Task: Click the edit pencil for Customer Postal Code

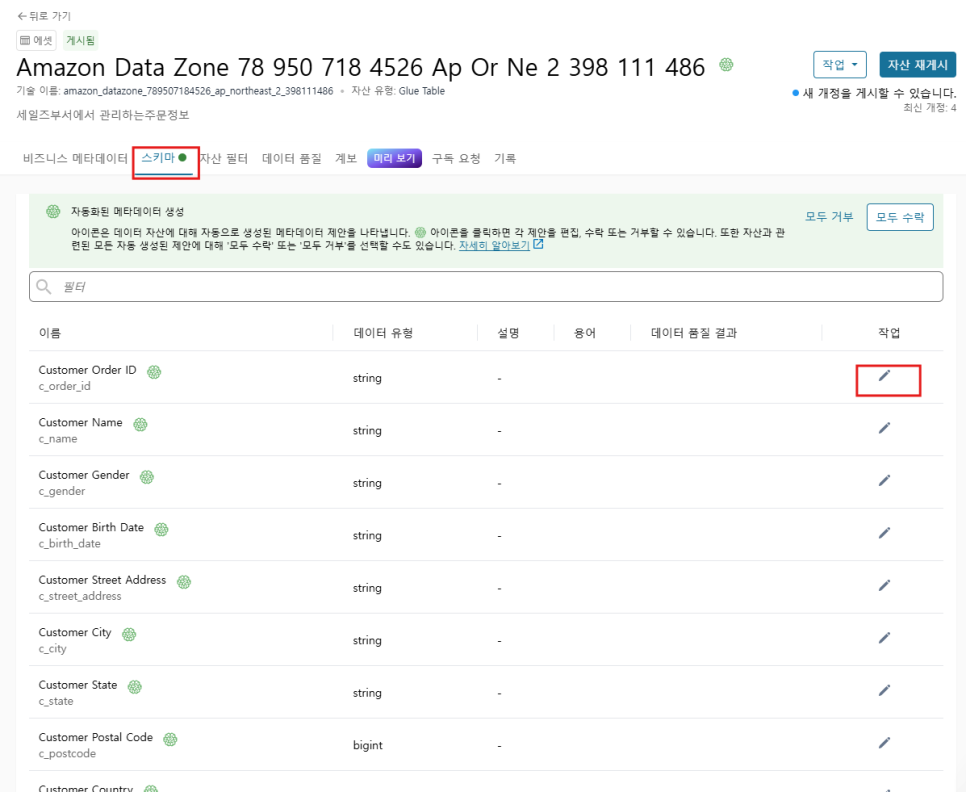Action: click(884, 742)
